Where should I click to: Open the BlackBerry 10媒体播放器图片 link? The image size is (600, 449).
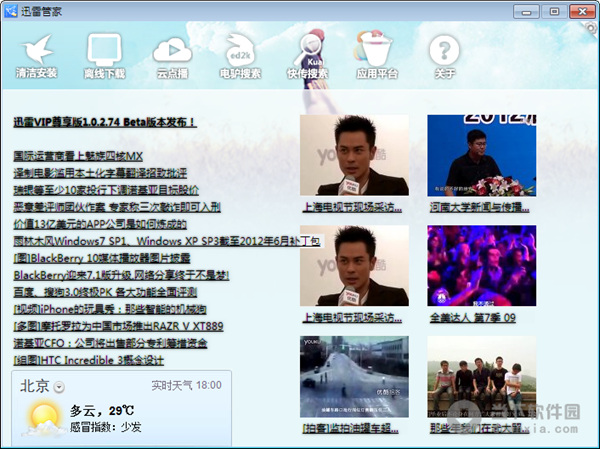(102, 258)
